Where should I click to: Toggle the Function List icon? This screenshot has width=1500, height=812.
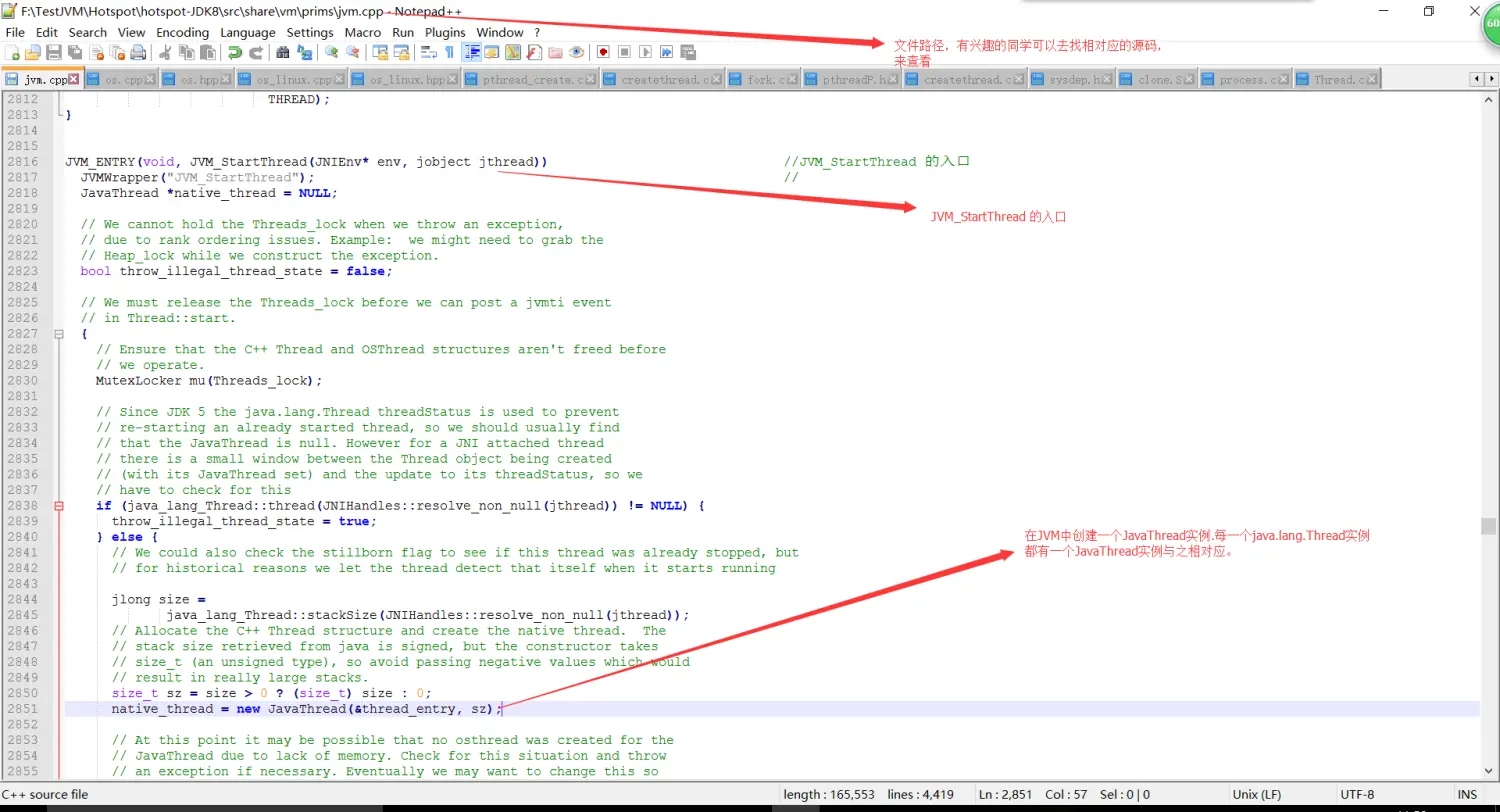coord(534,52)
